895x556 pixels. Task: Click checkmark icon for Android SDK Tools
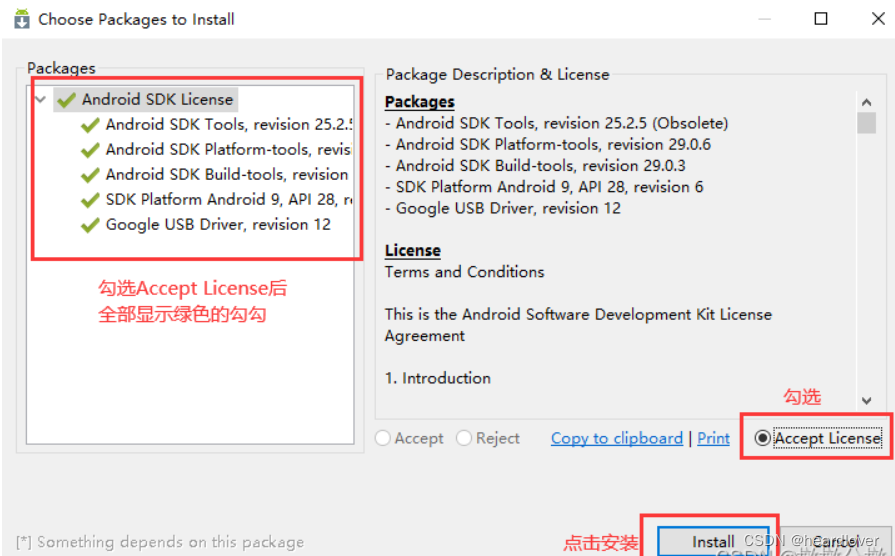(x=90, y=124)
